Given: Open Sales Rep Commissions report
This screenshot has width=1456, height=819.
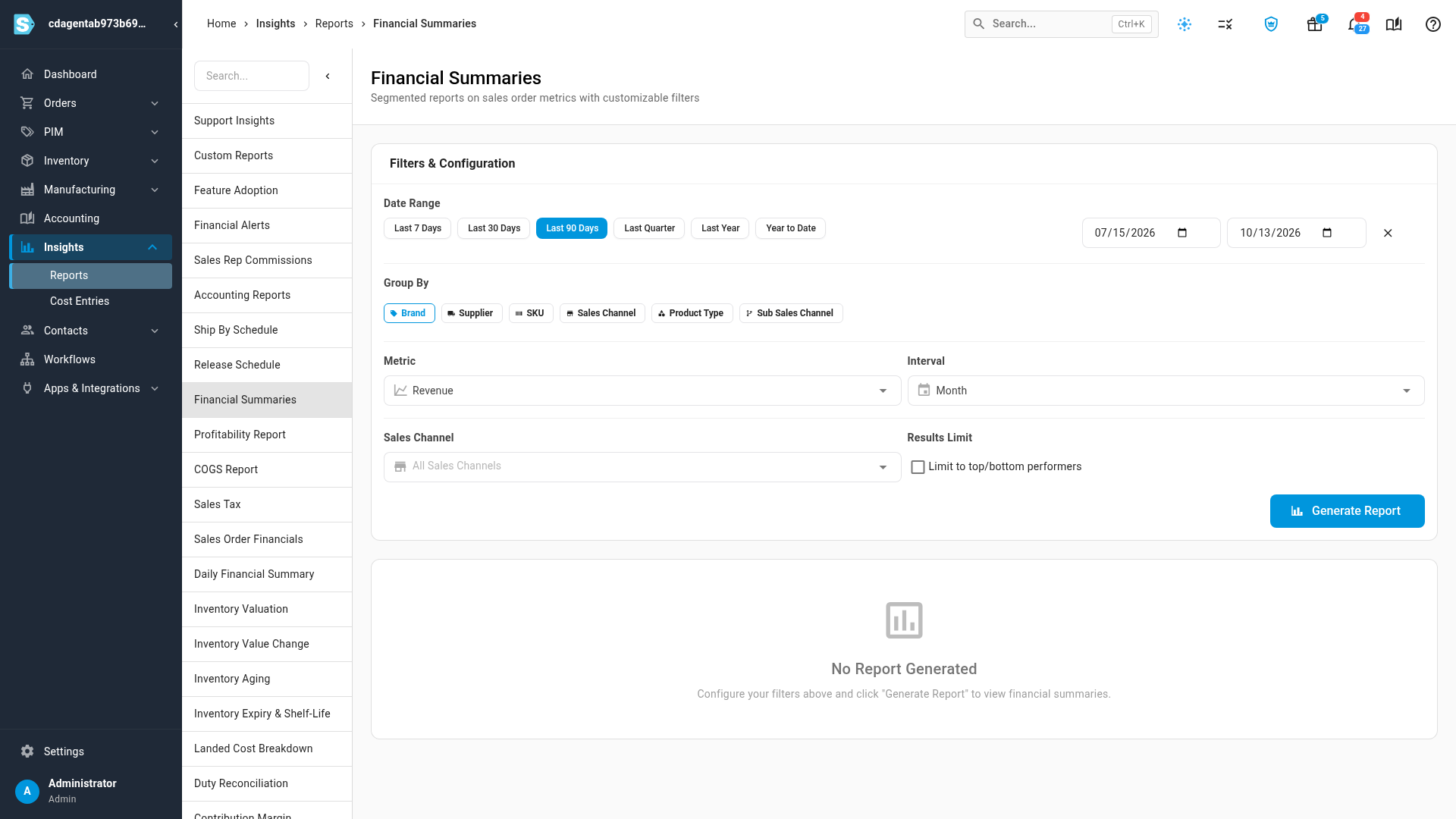Looking at the screenshot, I should pyautogui.click(x=267, y=260).
